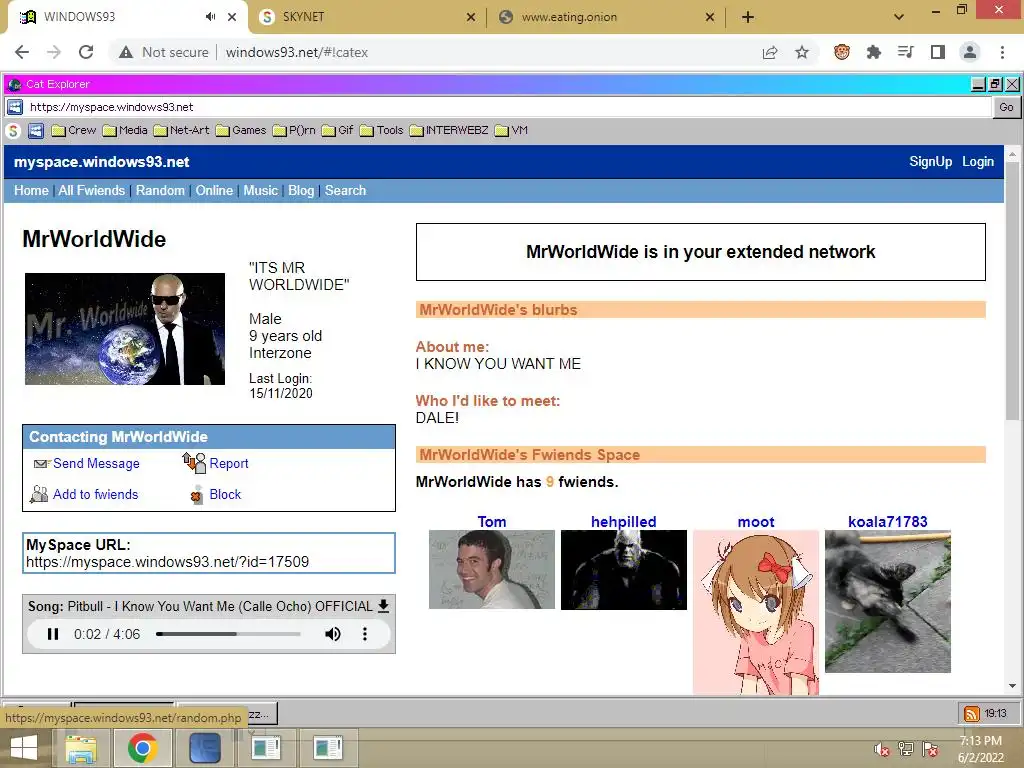Click the Login link
The image size is (1024, 768).
pos(978,161)
